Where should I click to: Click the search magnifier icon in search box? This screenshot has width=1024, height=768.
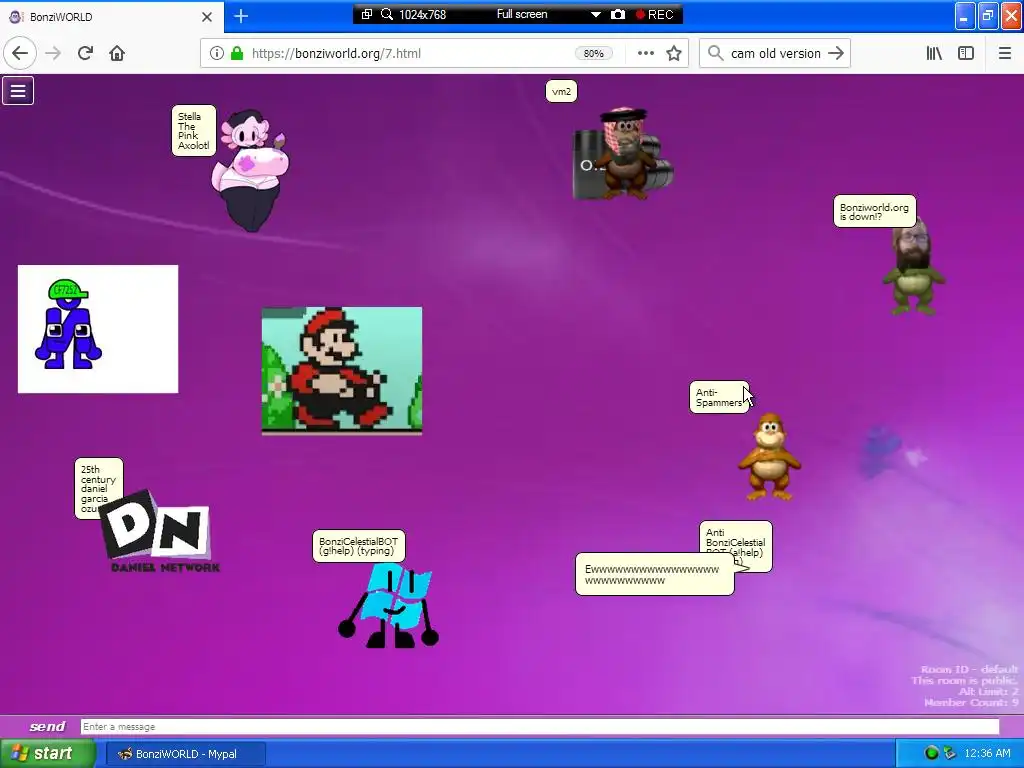point(716,53)
